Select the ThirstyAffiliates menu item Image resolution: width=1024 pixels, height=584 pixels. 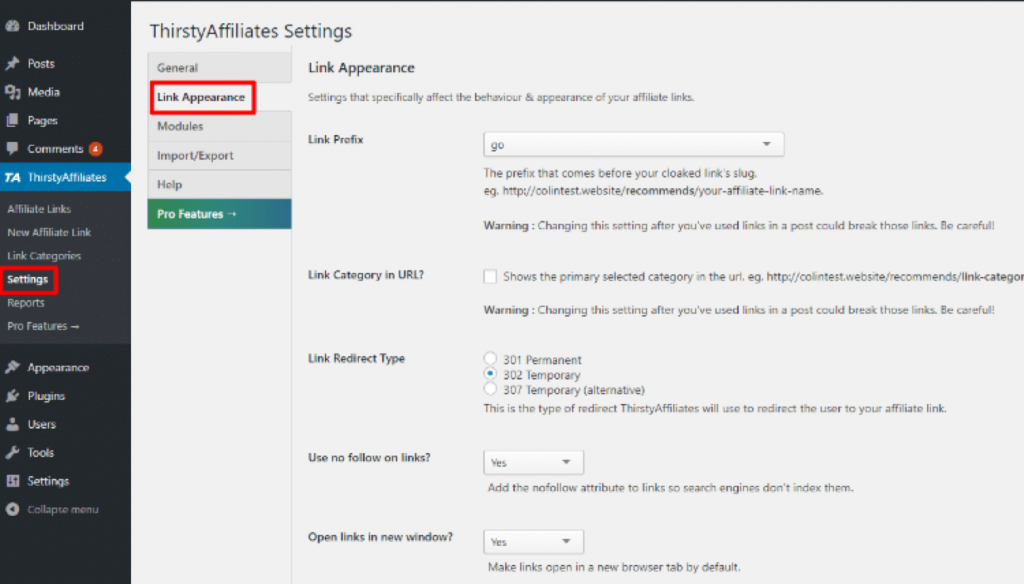click(65, 177)
